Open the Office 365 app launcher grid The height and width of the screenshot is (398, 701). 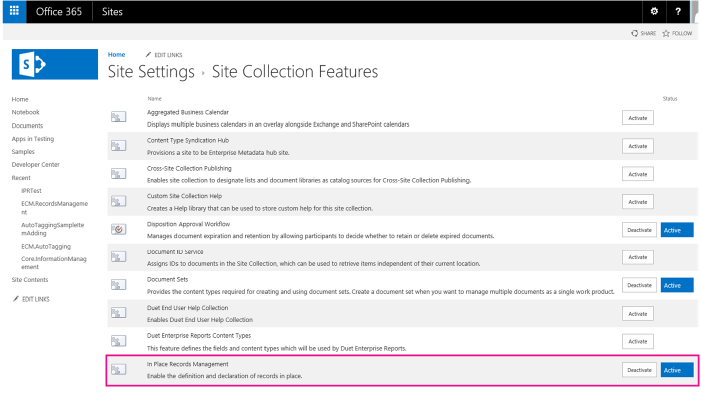pos(14,11)
